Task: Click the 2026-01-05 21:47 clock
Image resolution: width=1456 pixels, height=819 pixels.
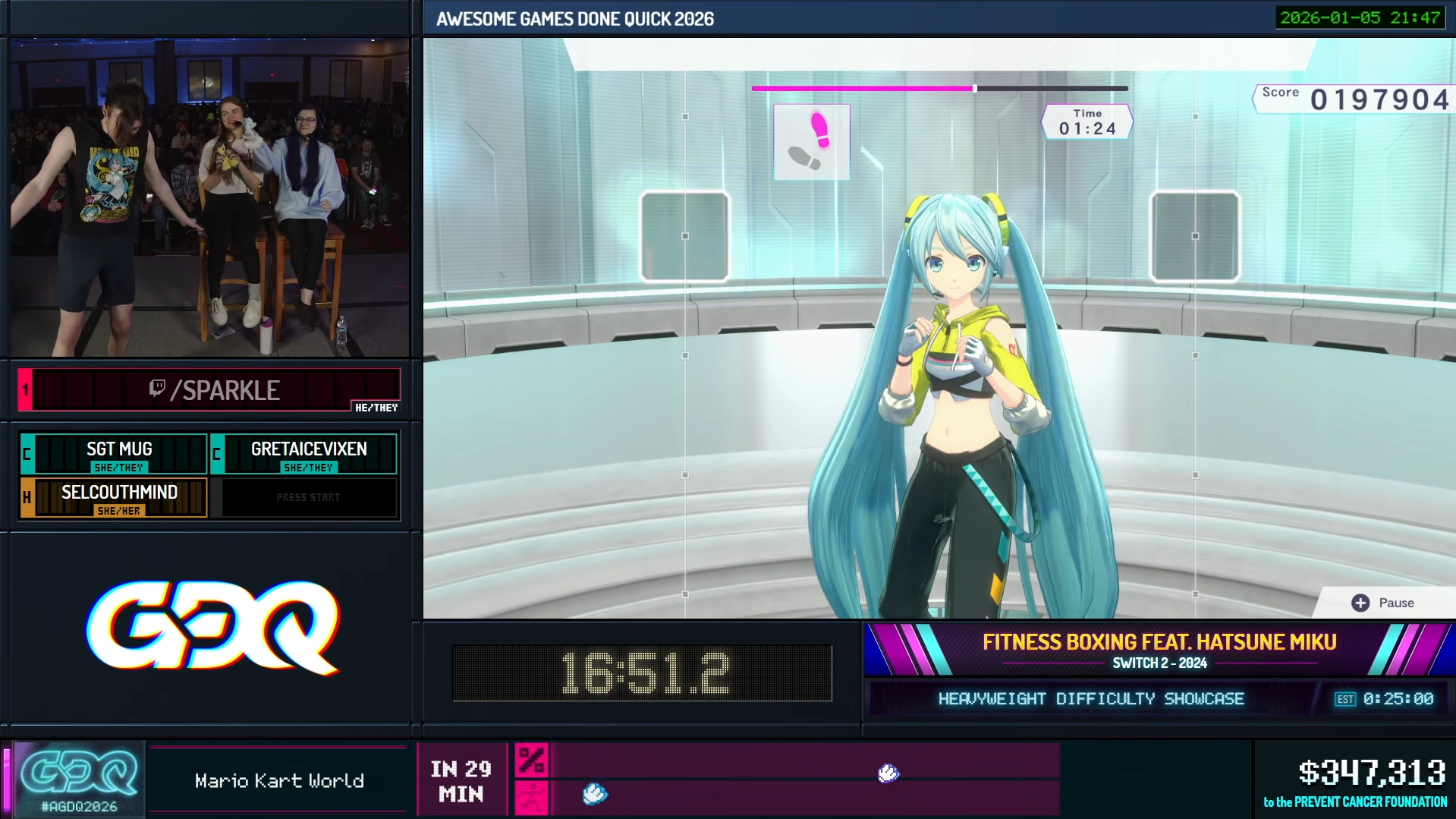Action: point(1360,17)
